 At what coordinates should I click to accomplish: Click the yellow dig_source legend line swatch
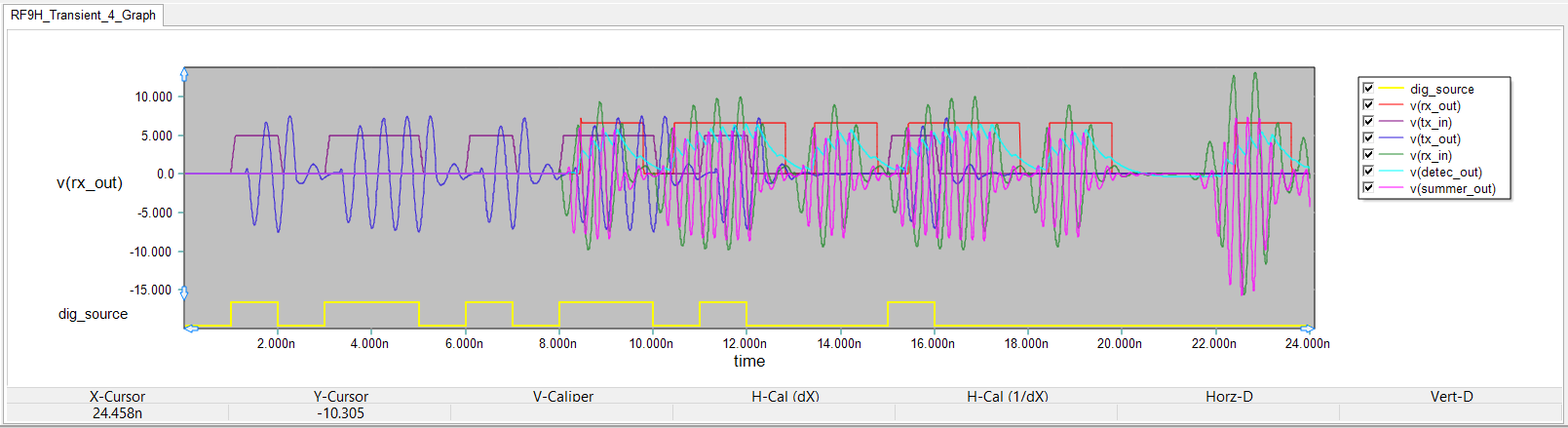[1392, 89]
